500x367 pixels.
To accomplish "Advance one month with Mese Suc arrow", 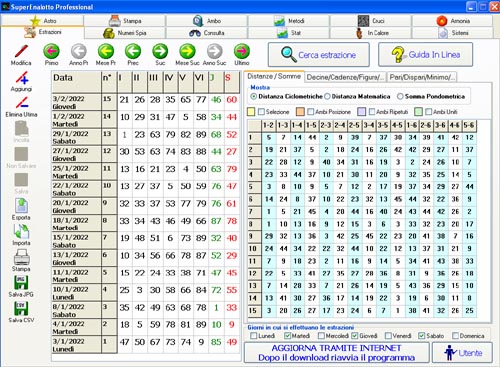I will (x=187, y=52).
